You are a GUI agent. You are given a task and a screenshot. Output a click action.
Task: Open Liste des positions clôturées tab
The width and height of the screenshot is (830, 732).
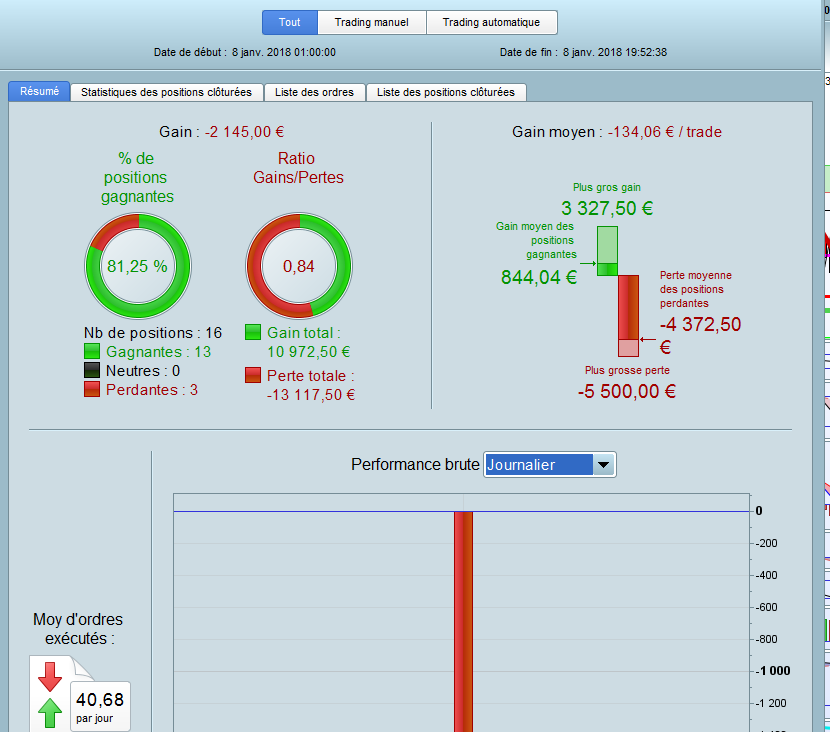click(446, 92)
